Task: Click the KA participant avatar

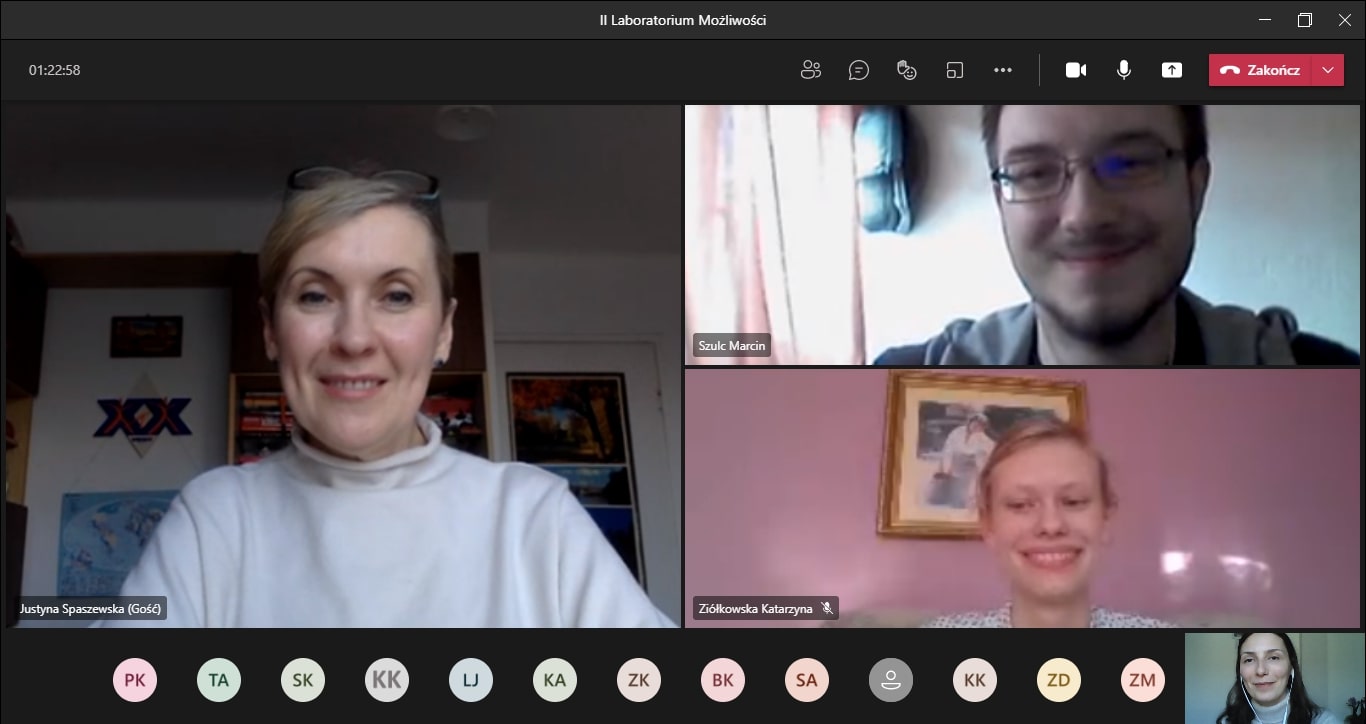Action: point(555,681)
